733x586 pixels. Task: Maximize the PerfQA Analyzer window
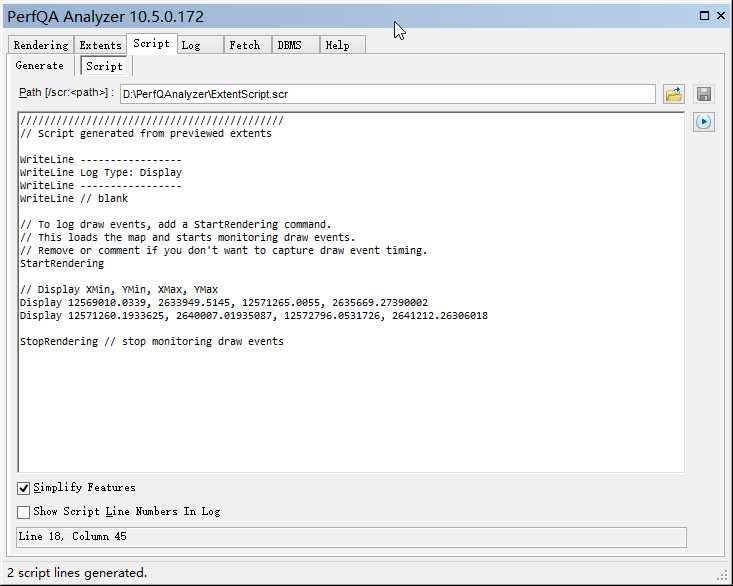click(x=704, y=16)
